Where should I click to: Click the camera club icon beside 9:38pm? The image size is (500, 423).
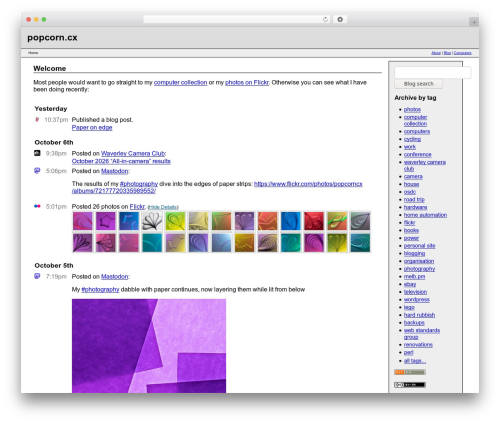tap(37, 153)
